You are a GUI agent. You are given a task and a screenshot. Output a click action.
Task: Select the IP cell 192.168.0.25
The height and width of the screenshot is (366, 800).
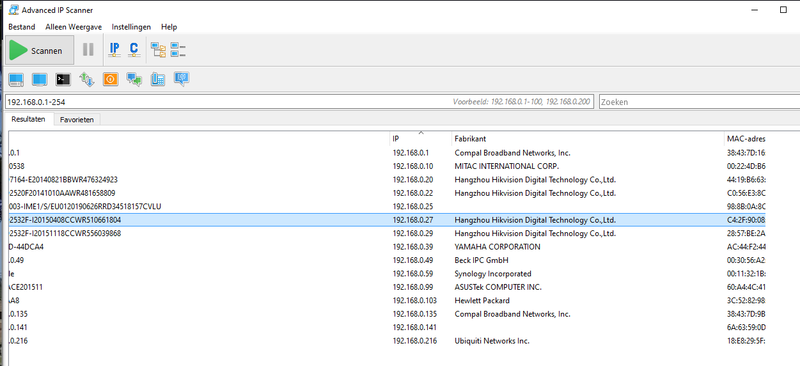413,206
